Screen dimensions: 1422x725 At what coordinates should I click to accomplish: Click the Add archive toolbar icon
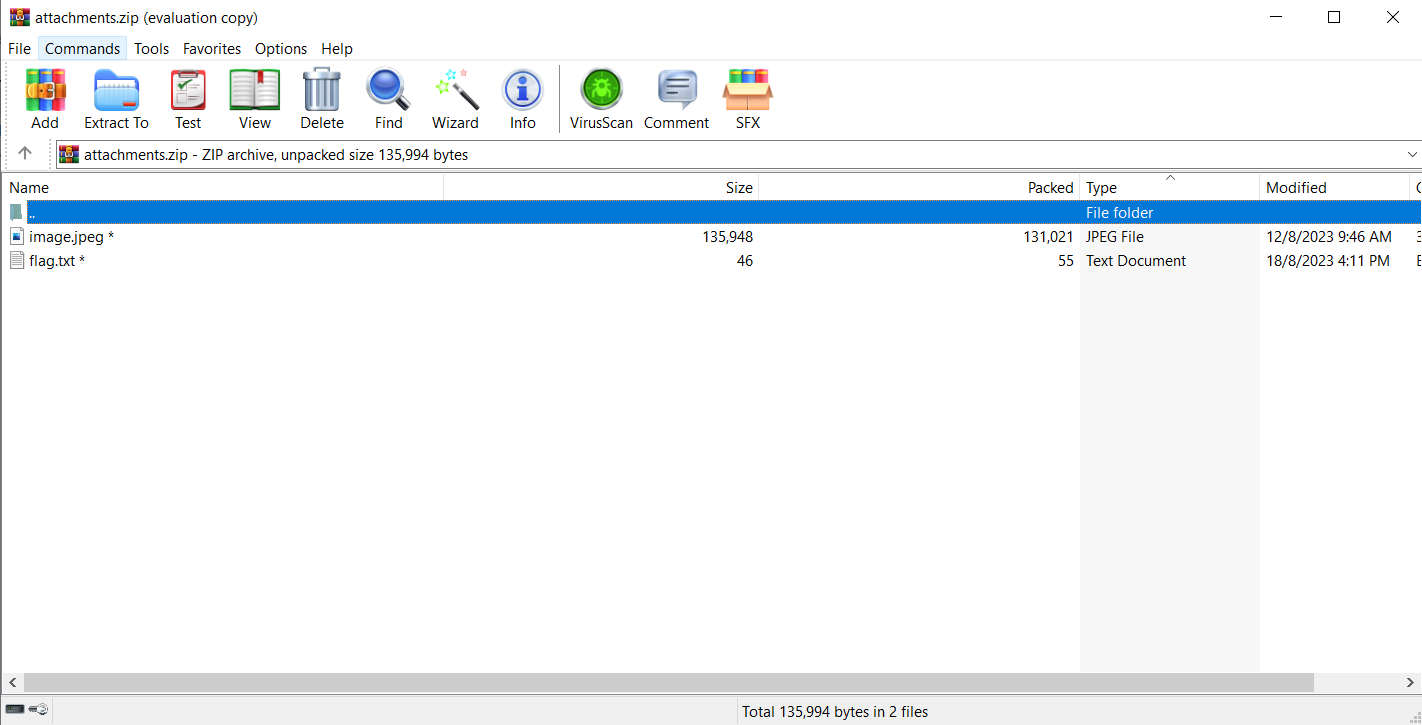(45, 91)
